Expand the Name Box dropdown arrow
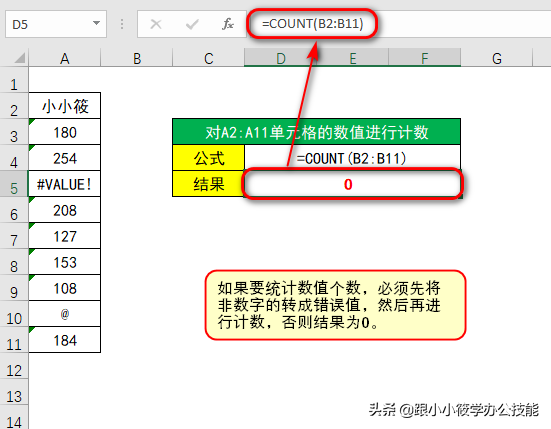The image size is (551, 429). click(x=96, y=23)
